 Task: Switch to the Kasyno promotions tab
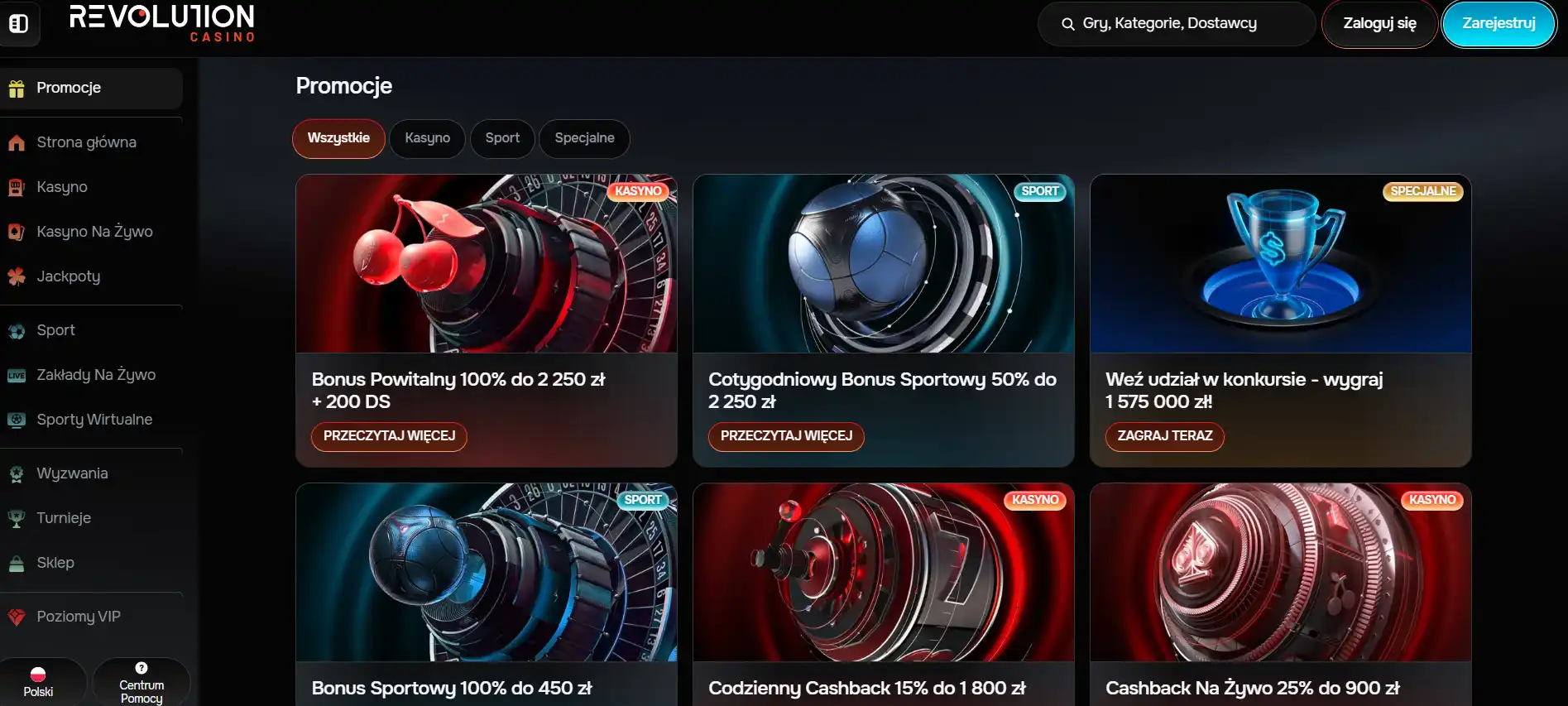[x=428, y=138]
